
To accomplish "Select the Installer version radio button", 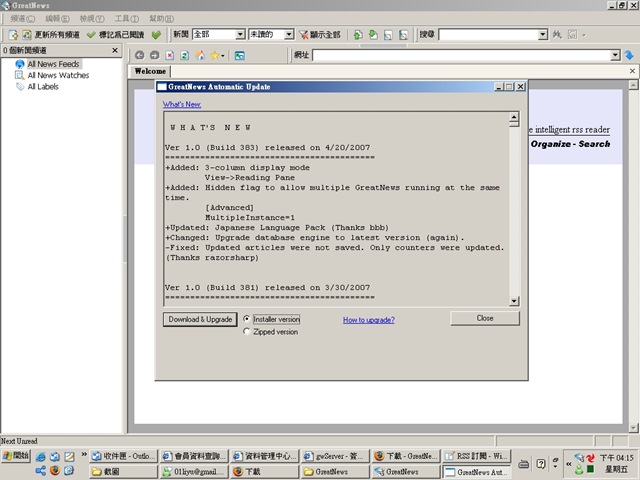I will coord(247,319).
